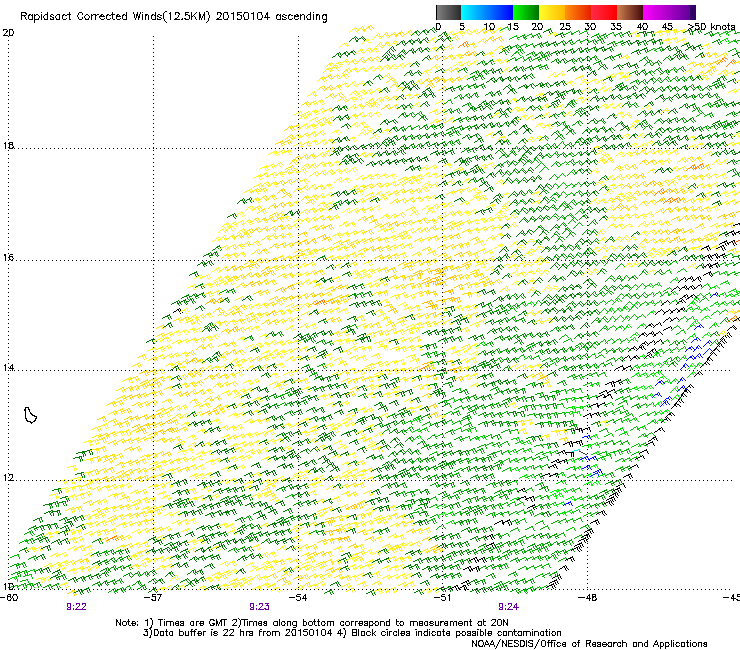
Task: Click the magenta 40-45 knots legend segment
Action: [x=656, y=12]
